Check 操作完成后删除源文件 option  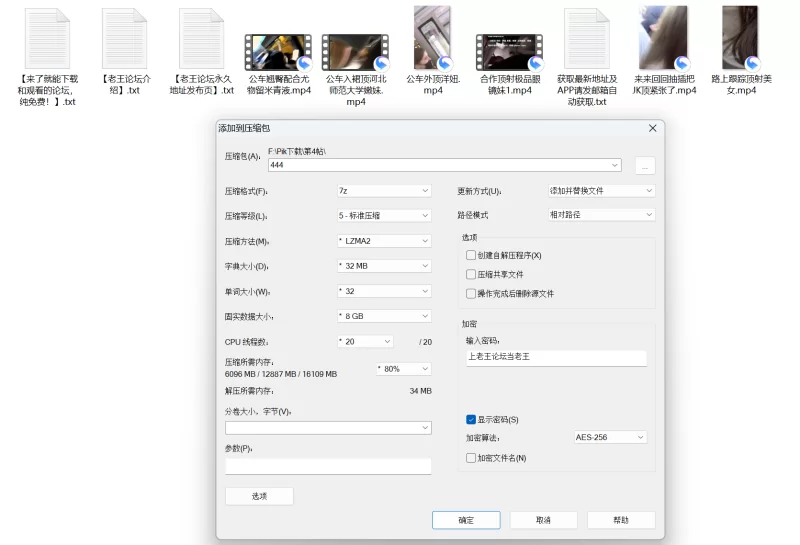click(x=471, y=294)
